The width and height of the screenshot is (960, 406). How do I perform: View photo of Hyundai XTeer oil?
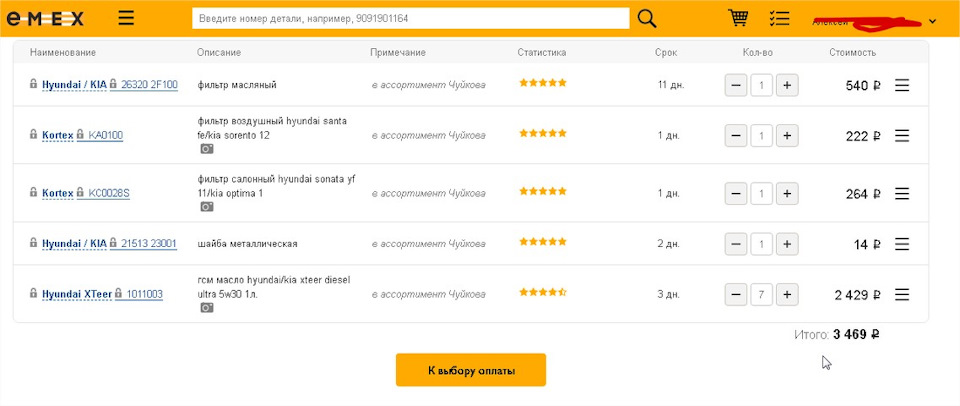[x=207, y=308]
